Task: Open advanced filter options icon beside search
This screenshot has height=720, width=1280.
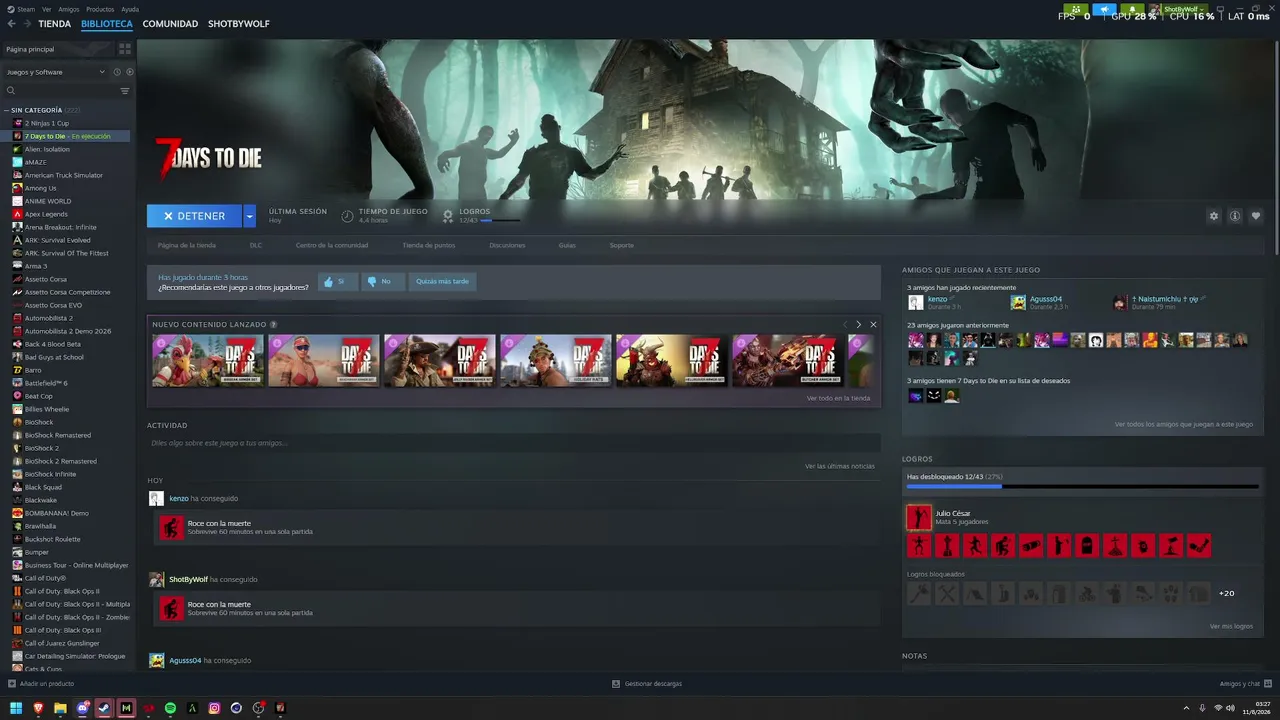Action: tap(125, 91)
